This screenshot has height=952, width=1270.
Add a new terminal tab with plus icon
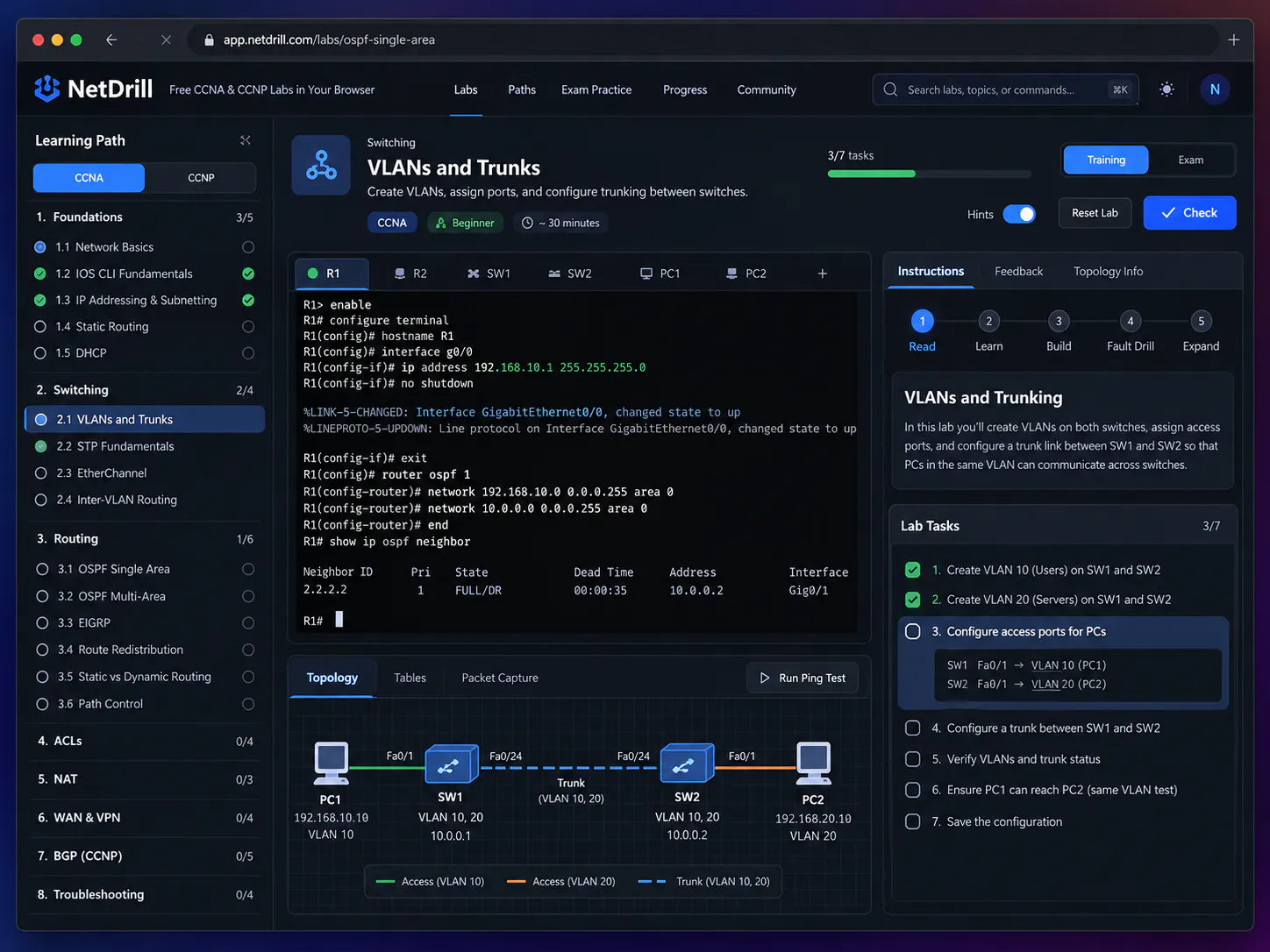click(x=823, y=274)
